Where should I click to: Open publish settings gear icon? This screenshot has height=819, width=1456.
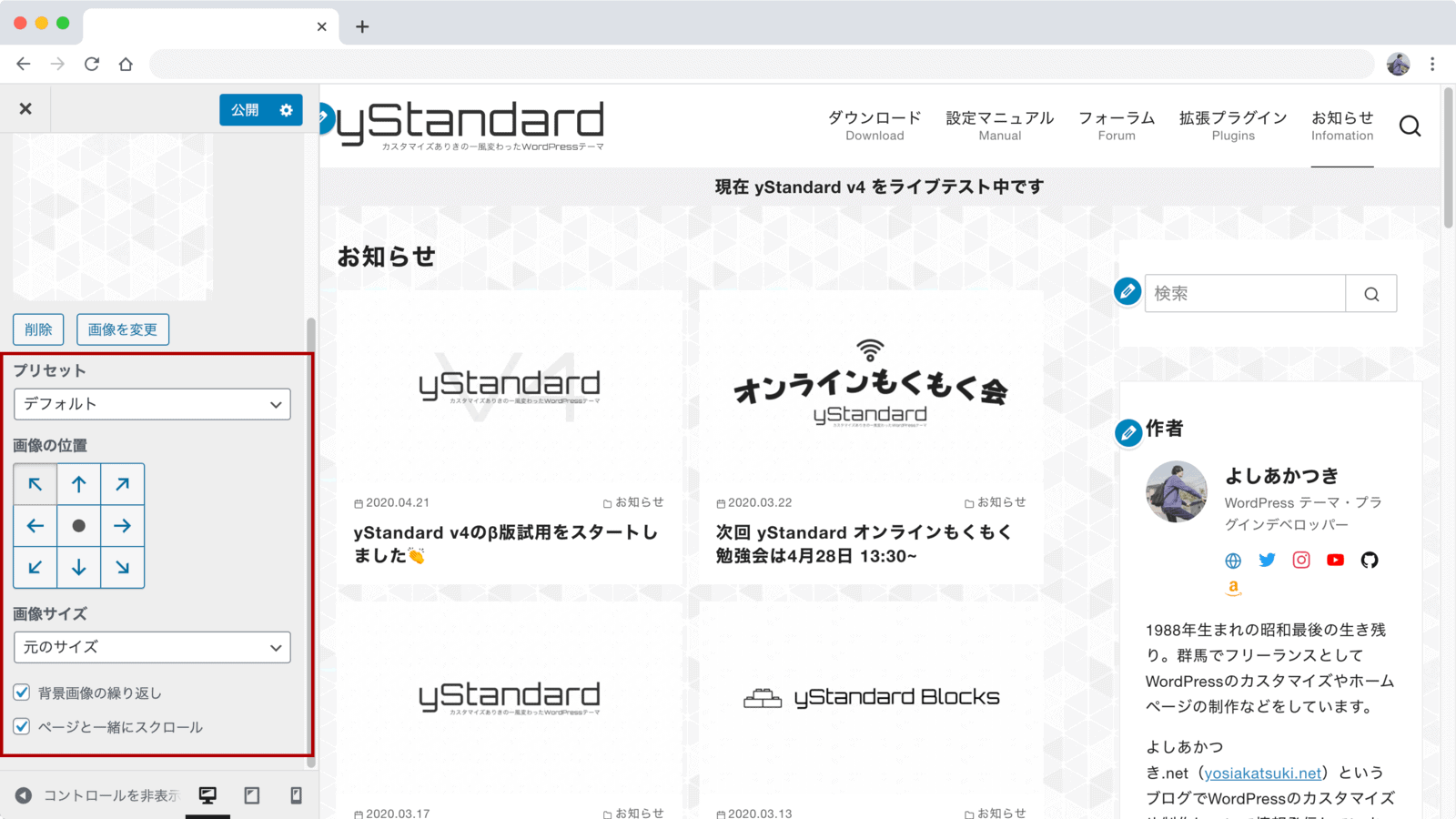pyautogui.click(x=287, y=110)
